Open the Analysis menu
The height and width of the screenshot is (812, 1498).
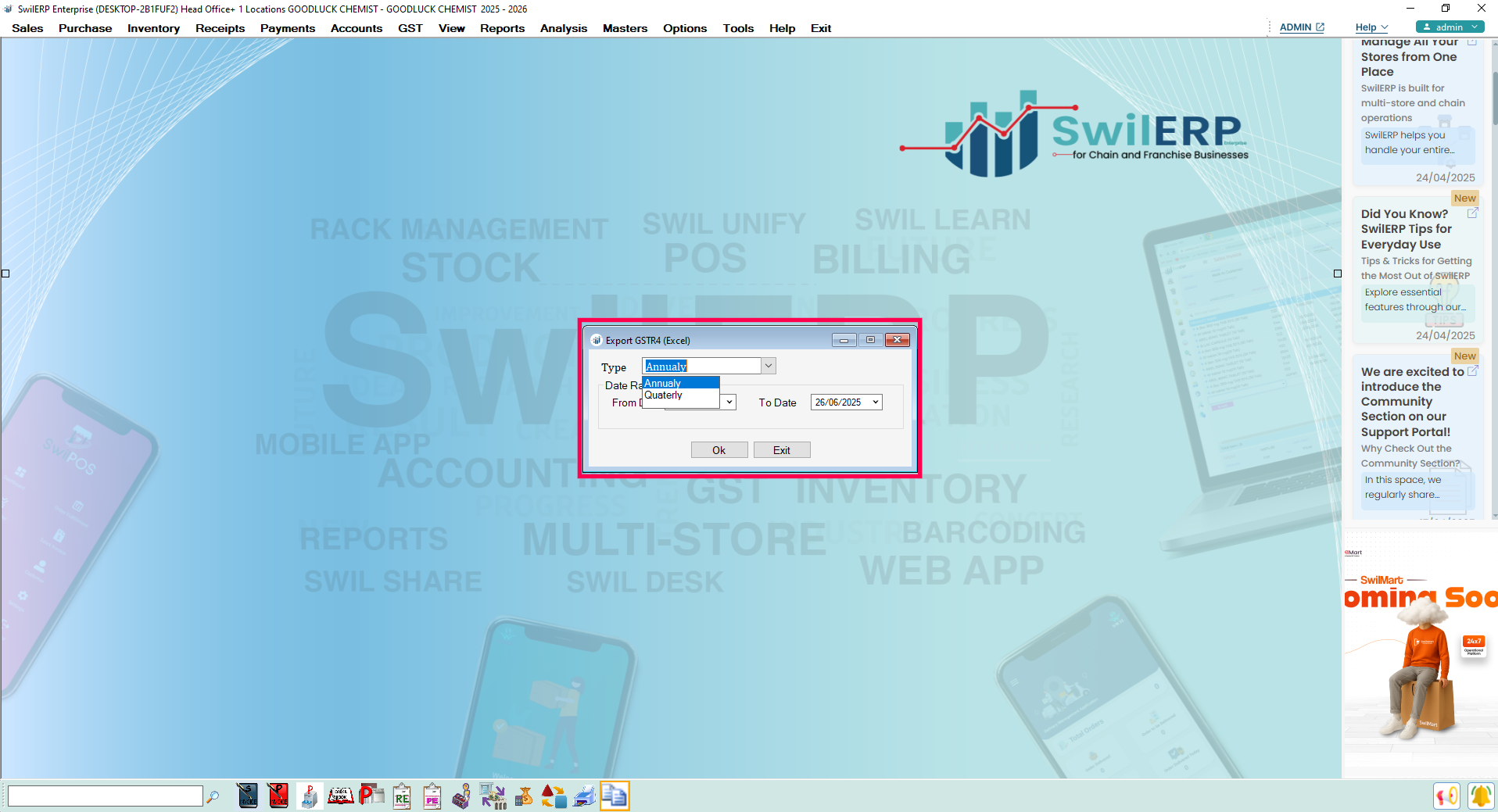pos(563,28)
